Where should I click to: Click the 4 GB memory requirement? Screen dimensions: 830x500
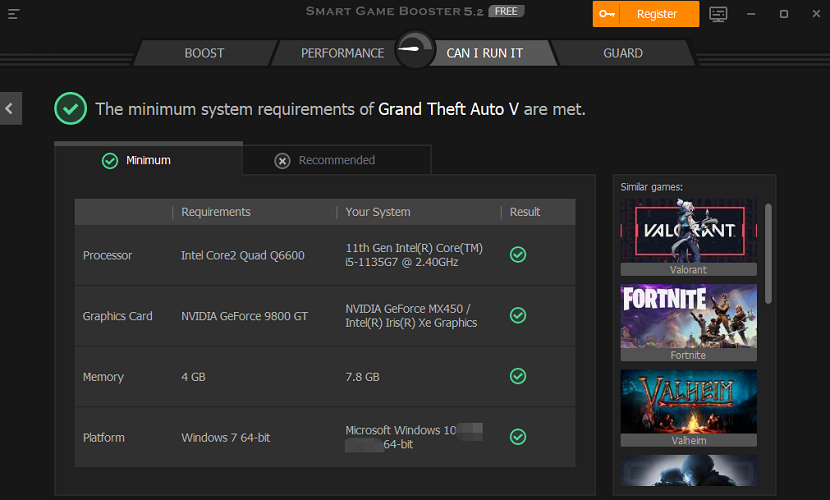tap(193, 377)
